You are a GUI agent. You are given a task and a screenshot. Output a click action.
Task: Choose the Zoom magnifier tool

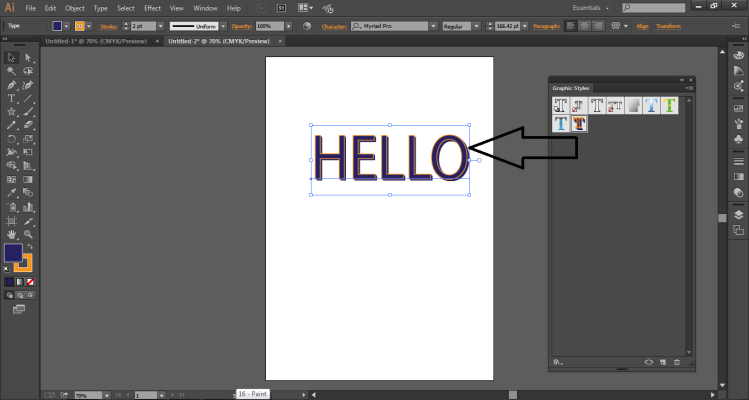(x=28, y=233)
